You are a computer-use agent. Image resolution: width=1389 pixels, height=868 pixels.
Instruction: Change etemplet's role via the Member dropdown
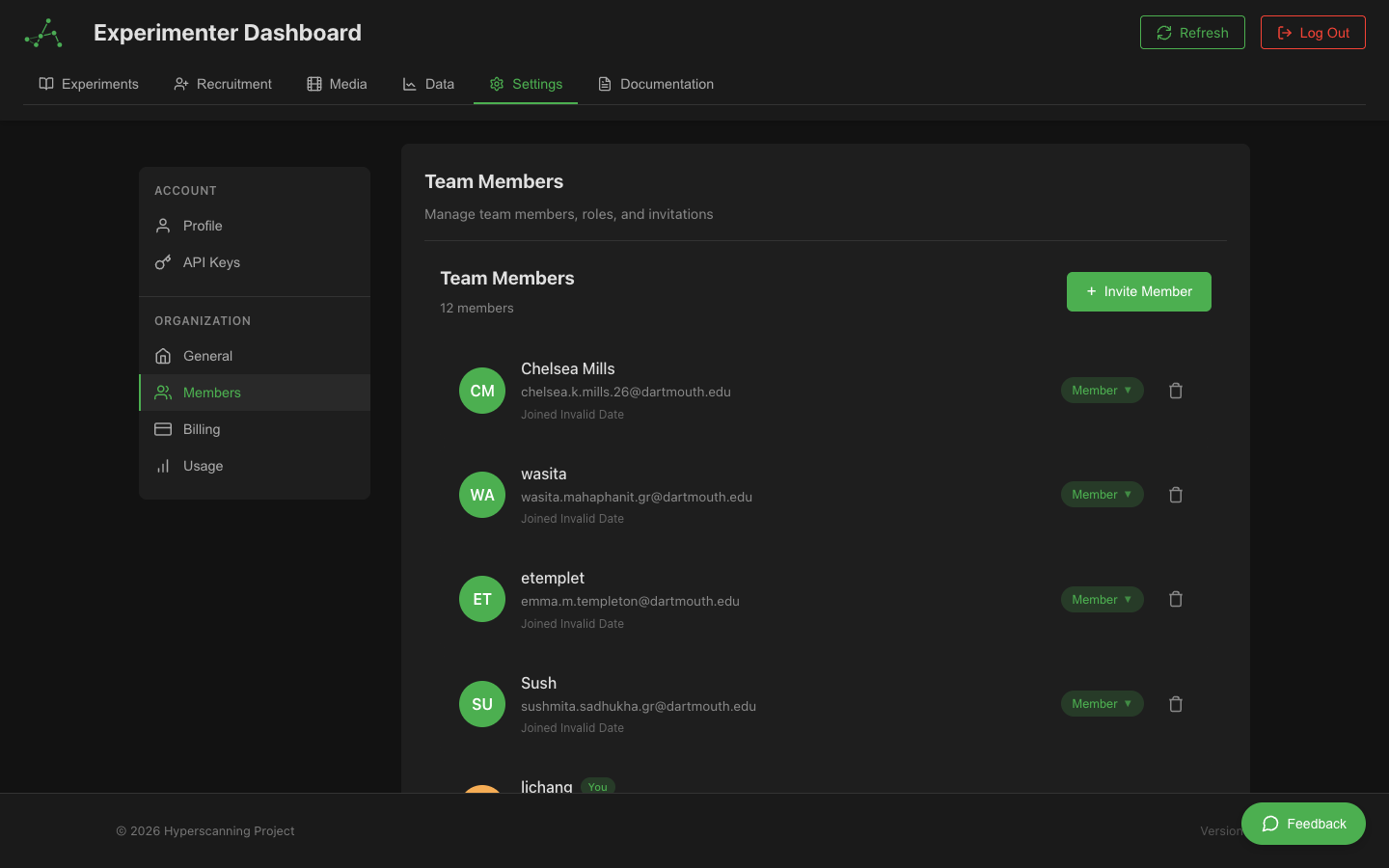[1102, 599]
